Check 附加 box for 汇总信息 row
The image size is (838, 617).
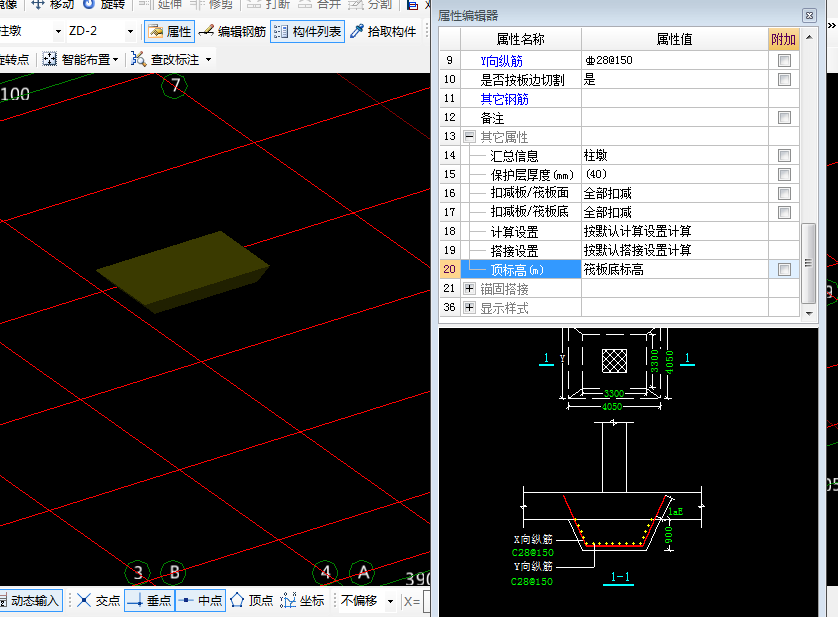(784, 156)
